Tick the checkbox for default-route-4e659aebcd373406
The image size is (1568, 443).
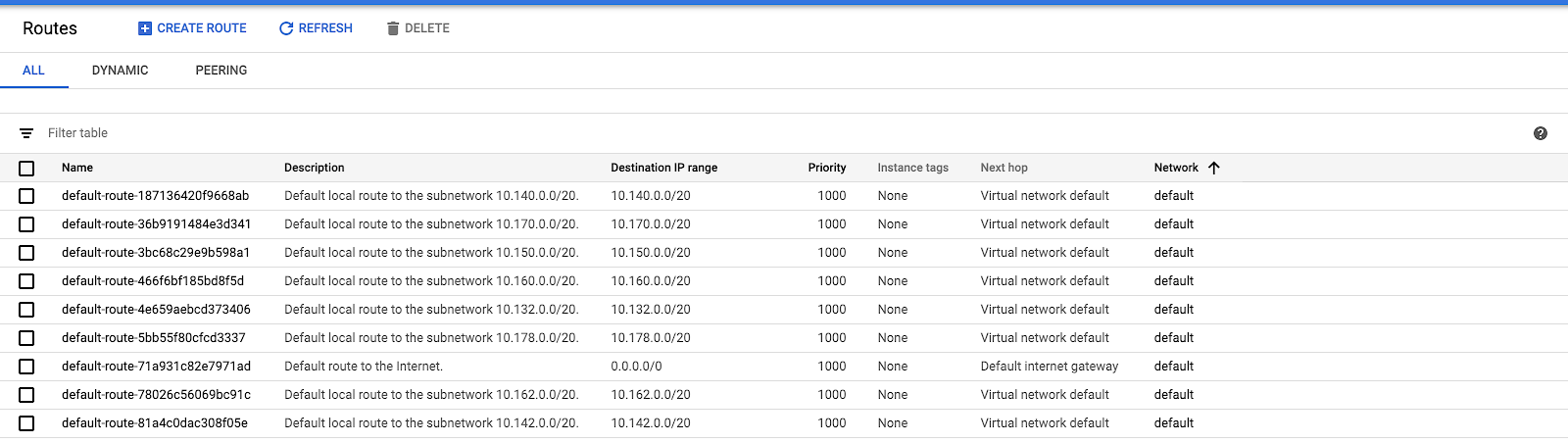pos(26,310)
